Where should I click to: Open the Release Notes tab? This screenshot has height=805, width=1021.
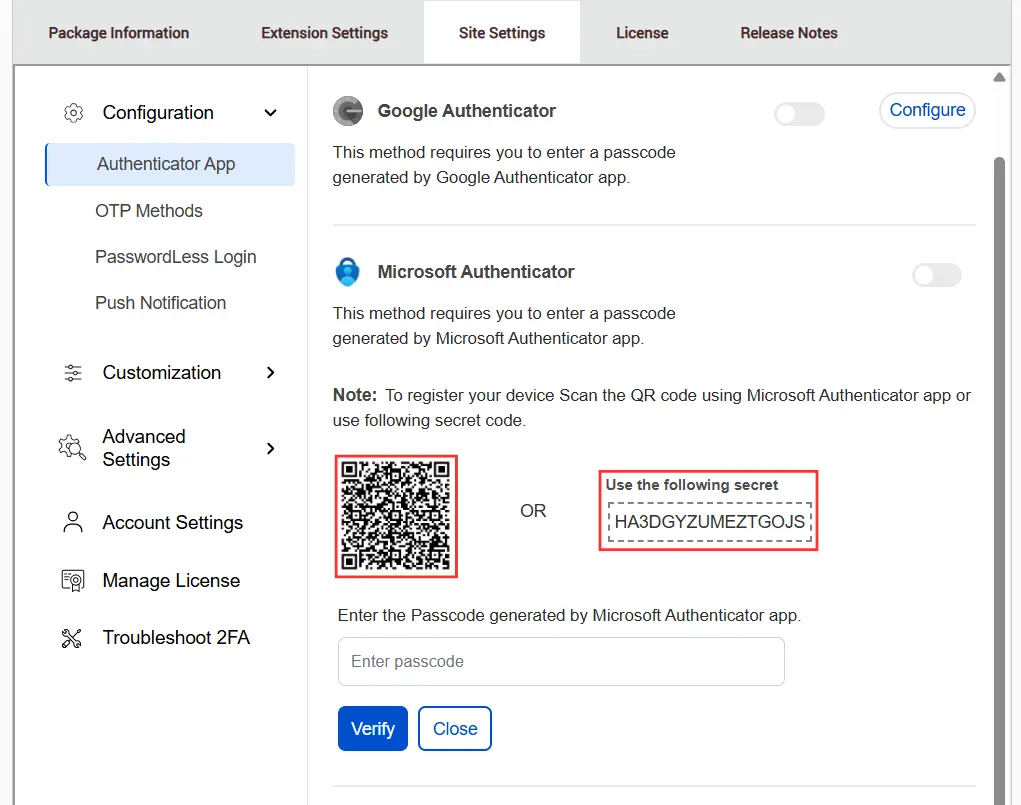pos(789,32)
